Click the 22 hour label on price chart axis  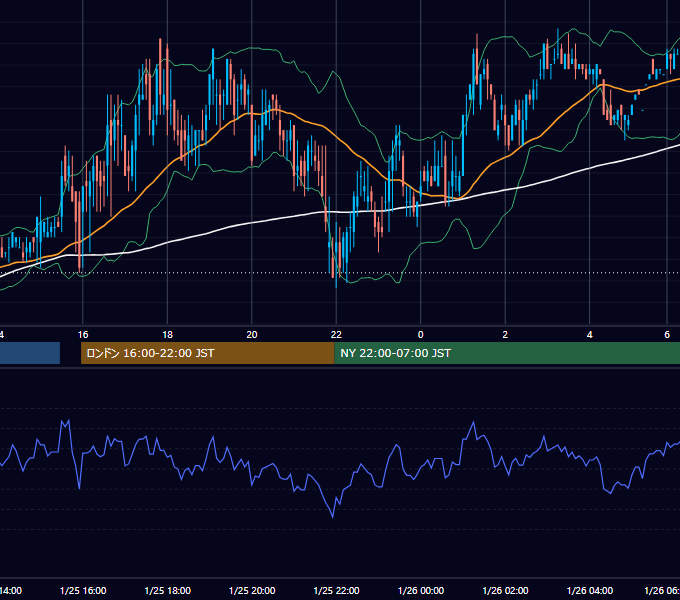click(x=336, y=335)
